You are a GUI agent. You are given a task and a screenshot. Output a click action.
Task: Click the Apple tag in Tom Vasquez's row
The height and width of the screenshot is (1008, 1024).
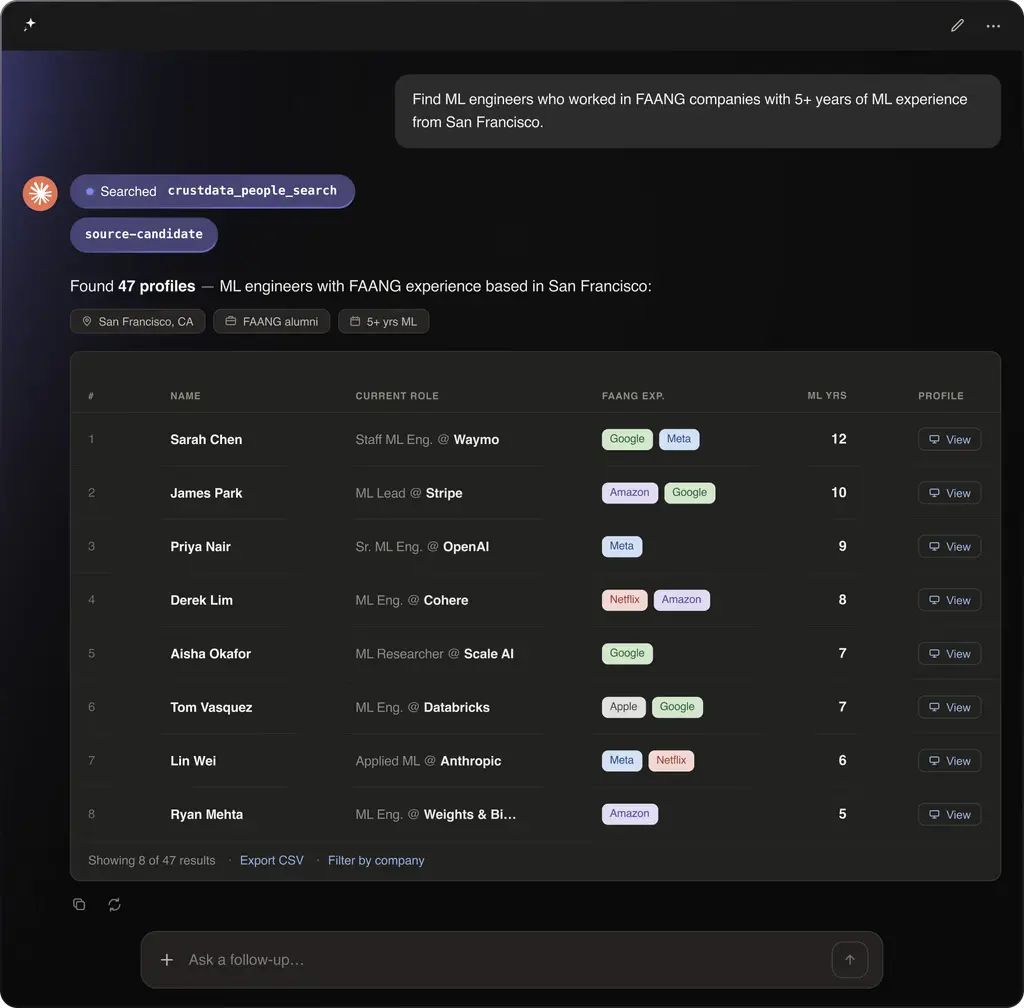(x=623, y=707)
